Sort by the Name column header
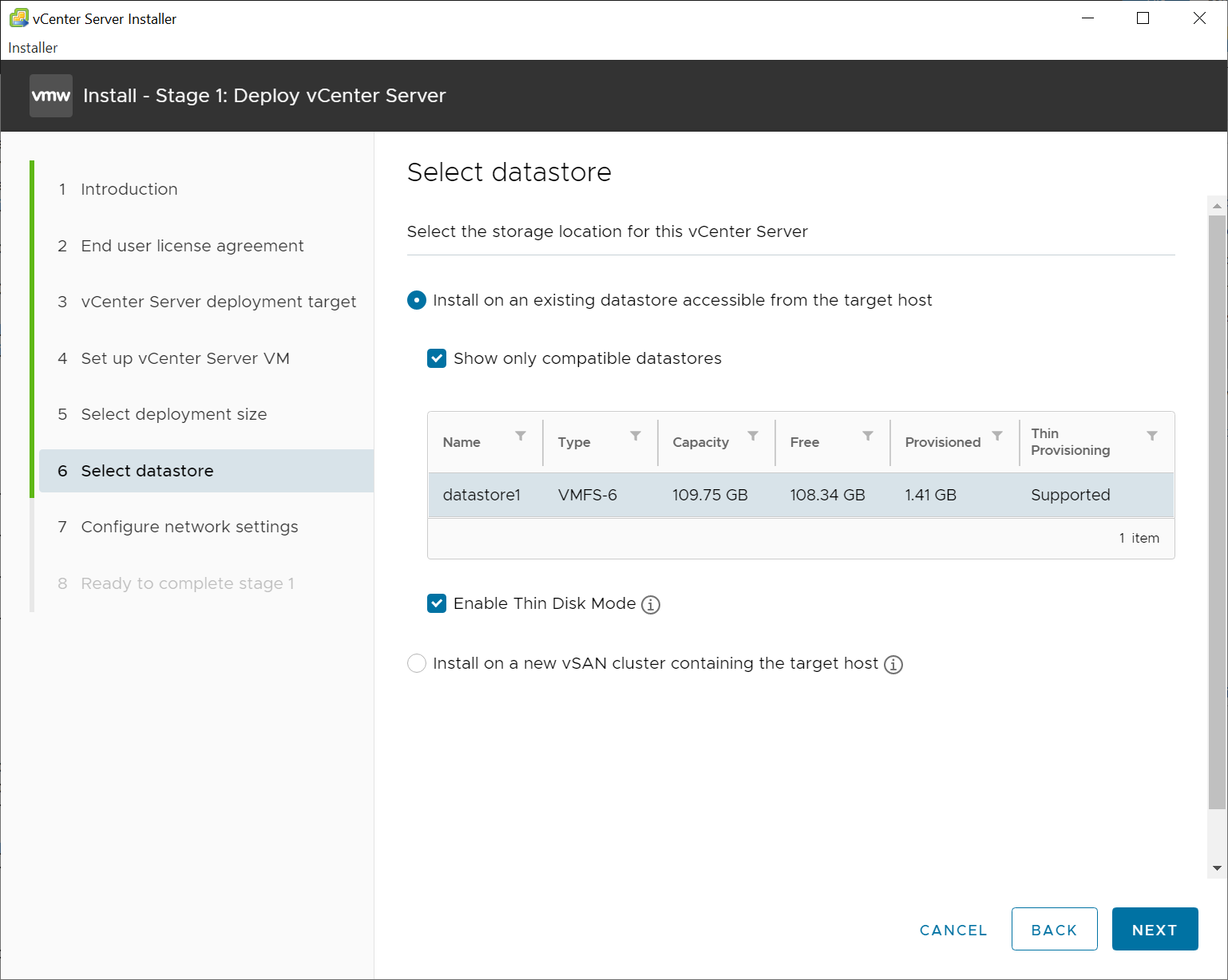1228x980 pixels. (461, 442)
